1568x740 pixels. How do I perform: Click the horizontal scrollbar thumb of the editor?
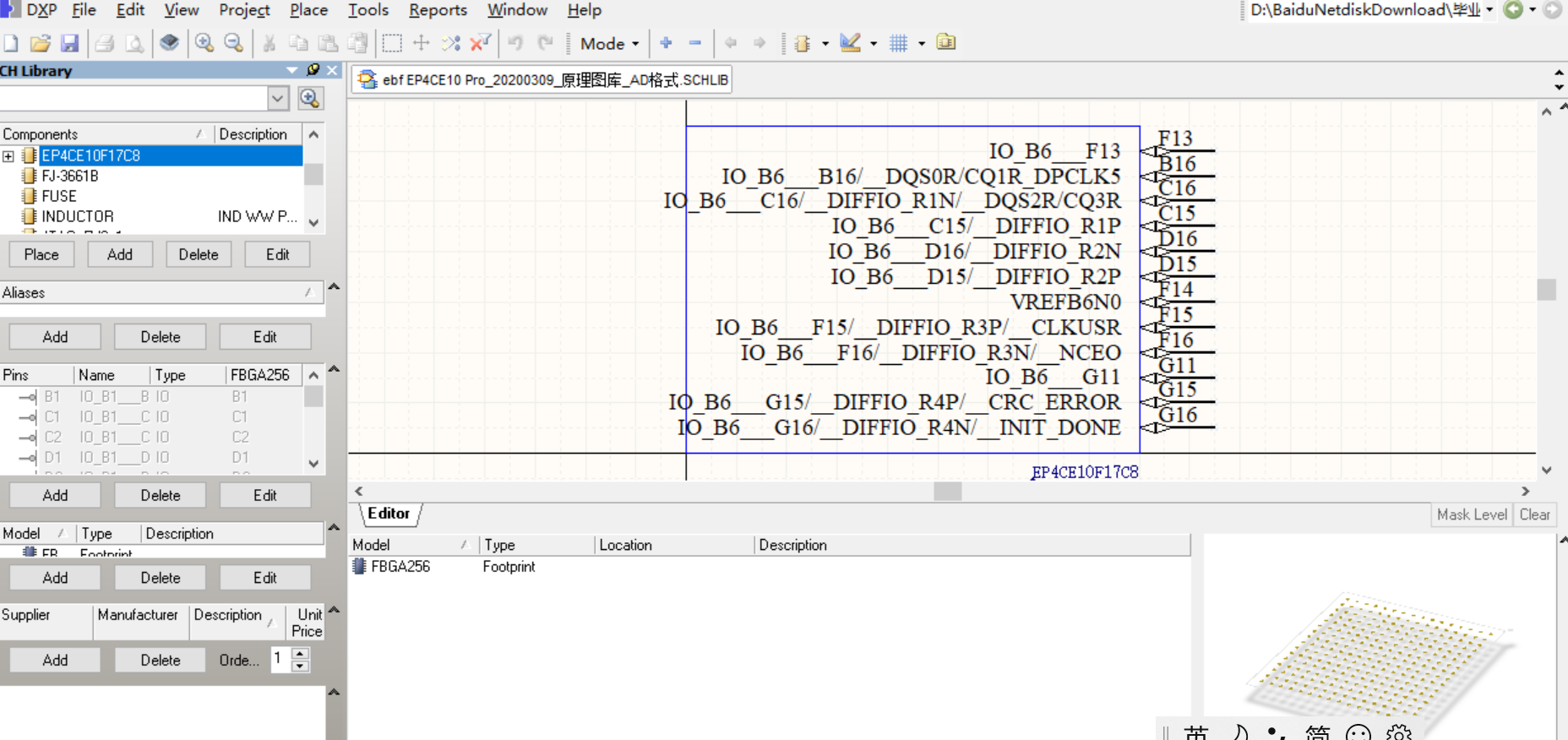click(948, 492)
